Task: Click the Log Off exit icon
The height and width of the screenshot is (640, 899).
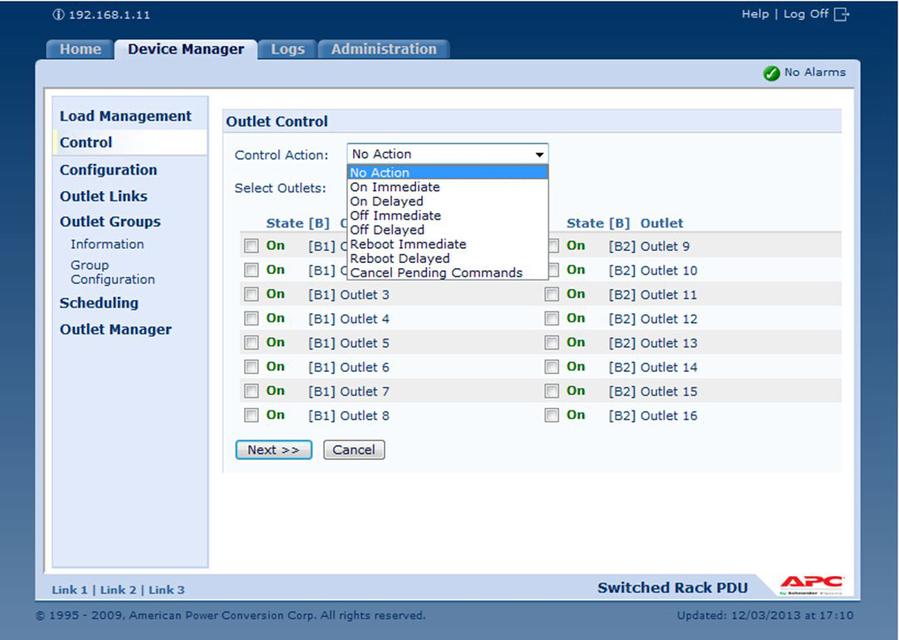Action: pos(841,14)
